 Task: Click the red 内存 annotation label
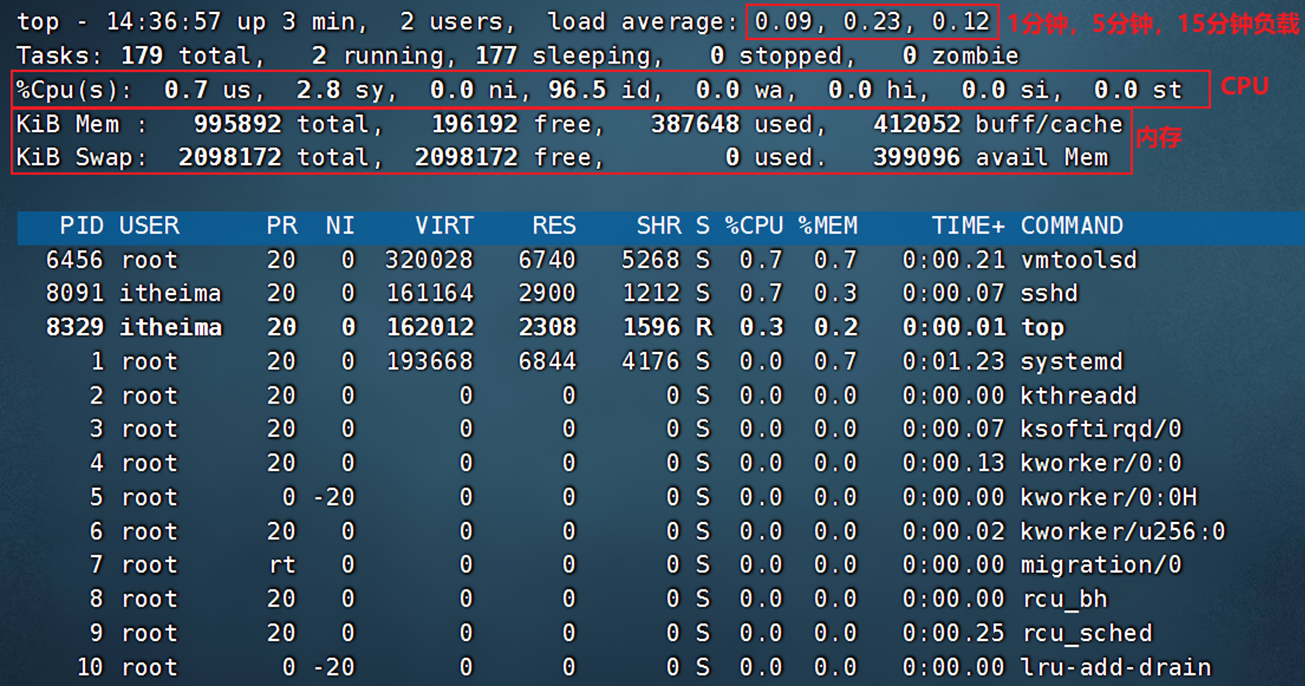(1159, 139)
